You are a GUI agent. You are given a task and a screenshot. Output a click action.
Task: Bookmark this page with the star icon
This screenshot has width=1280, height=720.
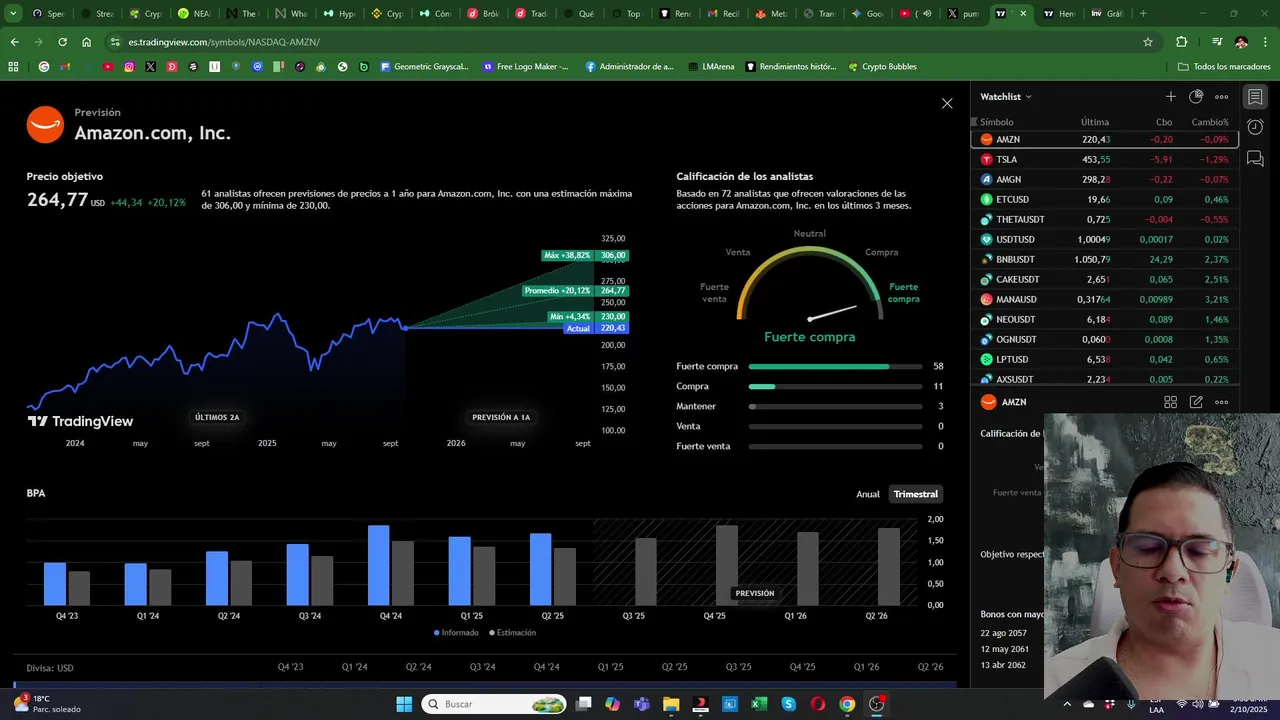pos(1148,42)
